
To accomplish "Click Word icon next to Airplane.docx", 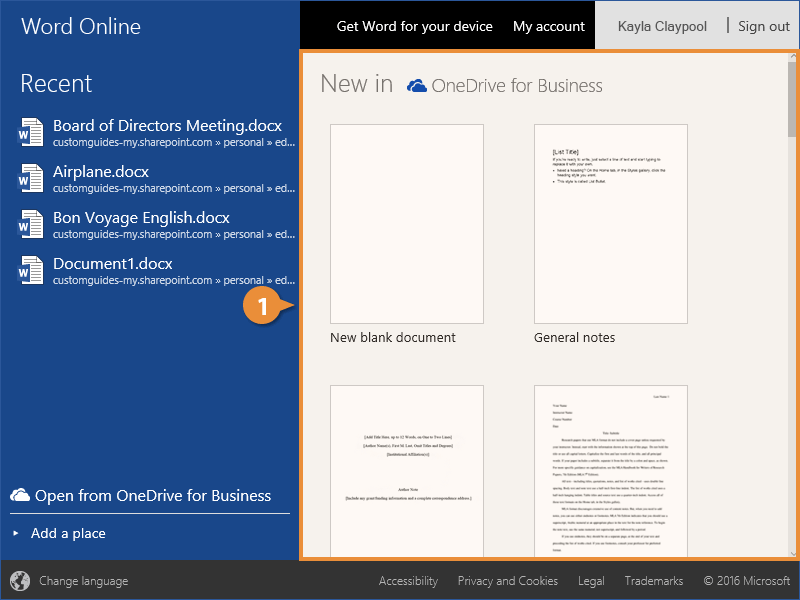I will pyautogui.click(x=31, y=179).
